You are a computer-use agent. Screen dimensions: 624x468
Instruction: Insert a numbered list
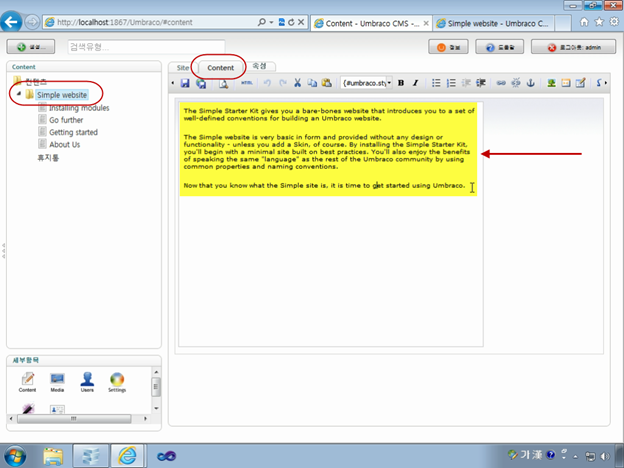[451, 83]
